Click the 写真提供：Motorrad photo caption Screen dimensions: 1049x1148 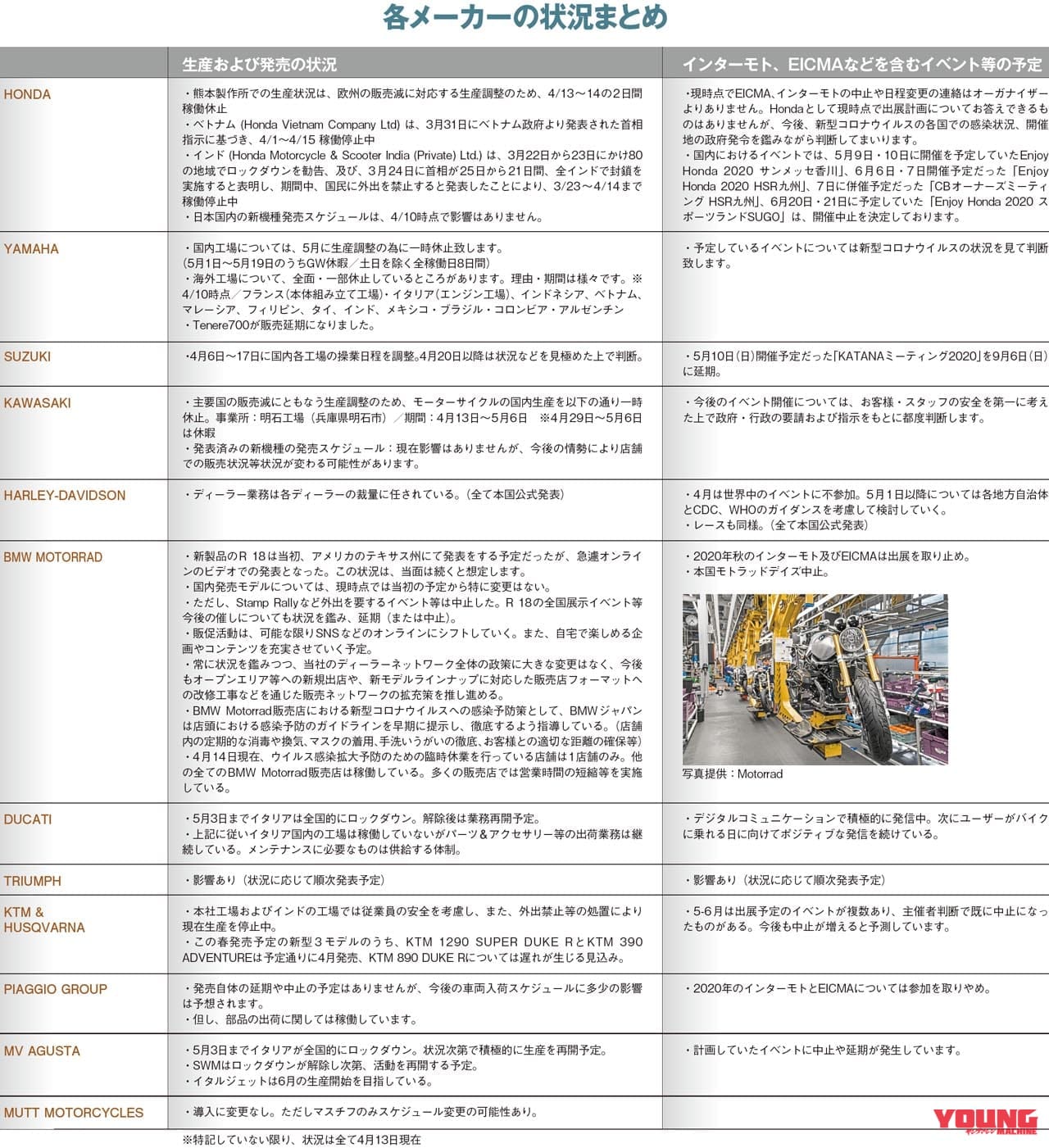tap(729, 772)
